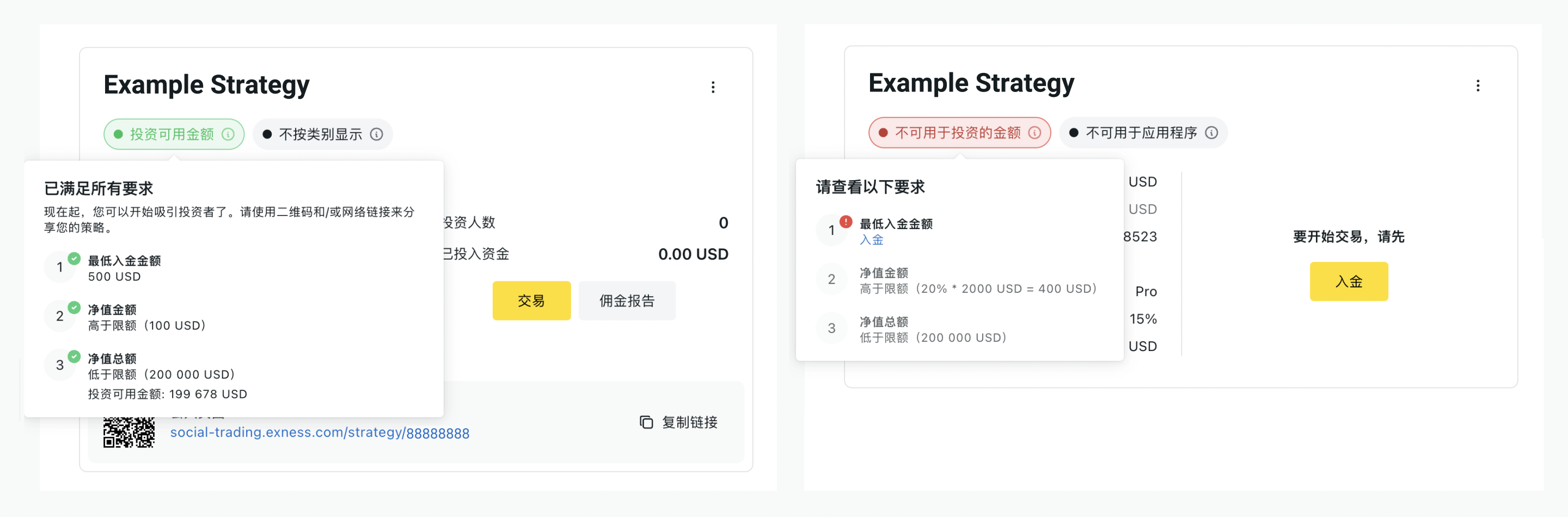
Task: Click the blue 入金 link under 最低入金金额
Action: coord(871,239)
